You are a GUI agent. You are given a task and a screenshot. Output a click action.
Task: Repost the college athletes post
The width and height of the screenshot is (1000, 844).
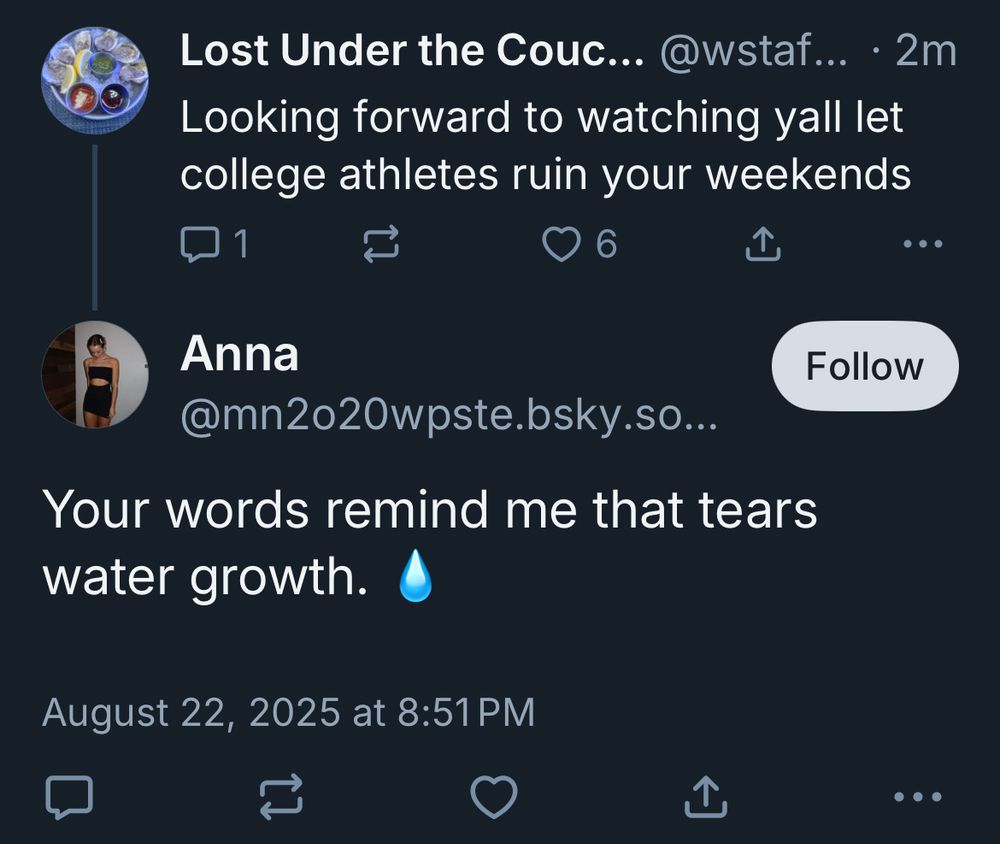(381, 242)
